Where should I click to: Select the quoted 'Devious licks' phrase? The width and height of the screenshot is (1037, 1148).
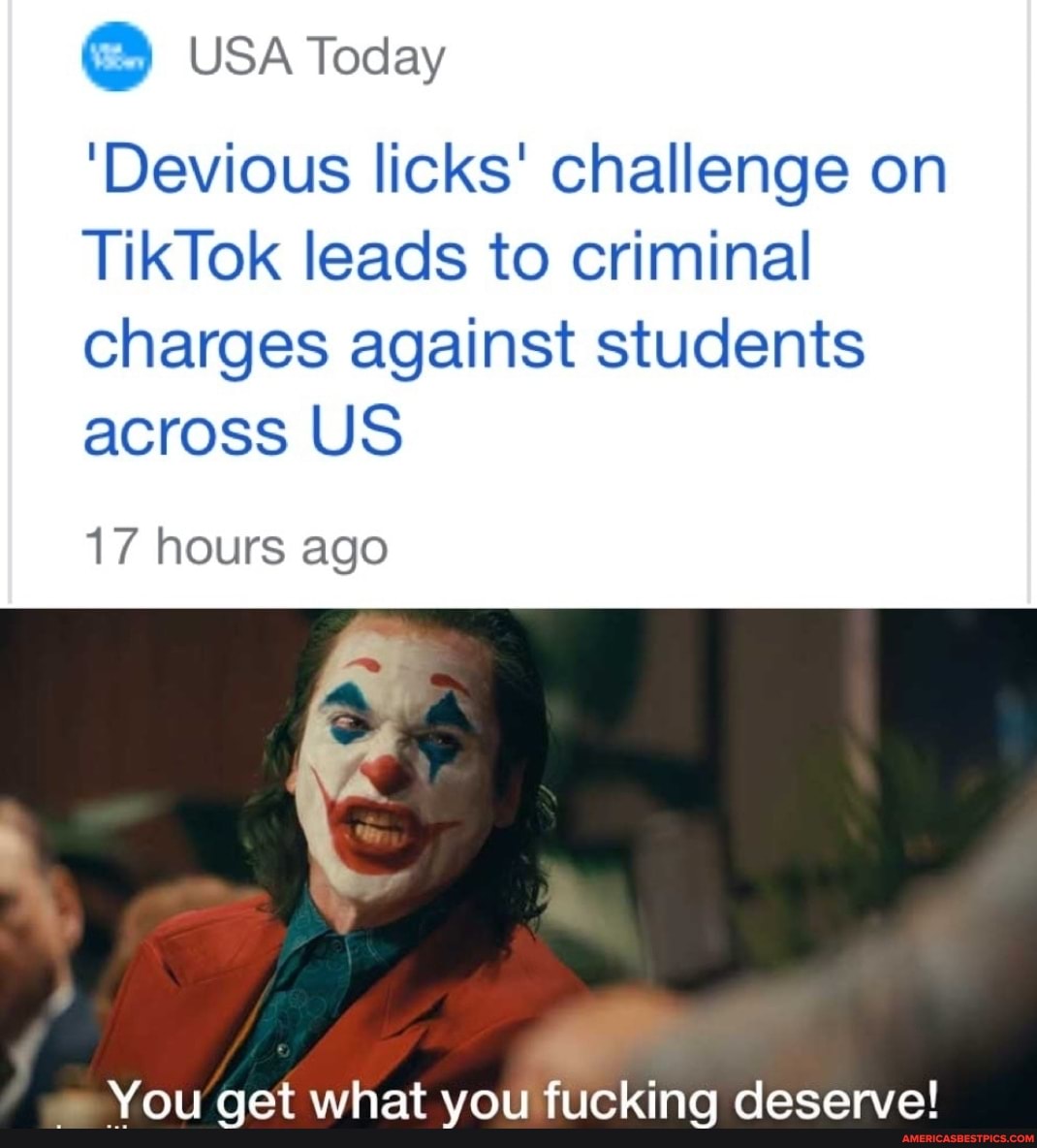pyautogui.click(x=299, y=170)
